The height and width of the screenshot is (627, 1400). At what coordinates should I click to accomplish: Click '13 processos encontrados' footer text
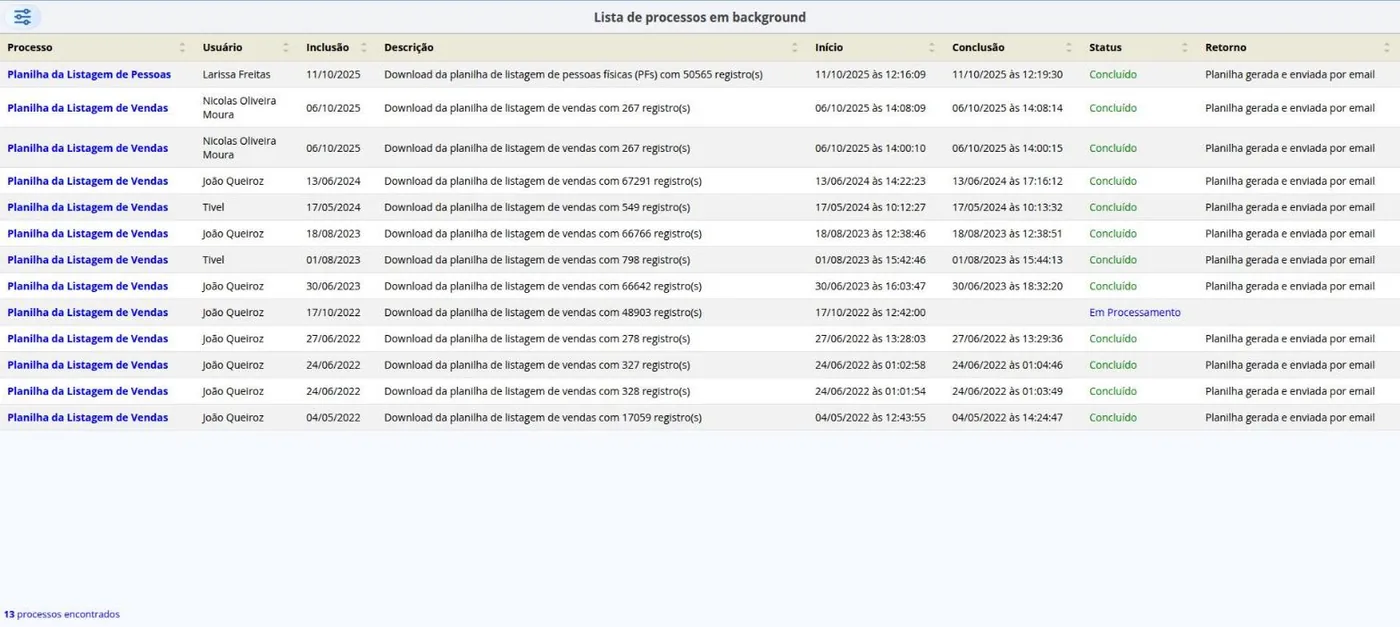coord(62,614)
